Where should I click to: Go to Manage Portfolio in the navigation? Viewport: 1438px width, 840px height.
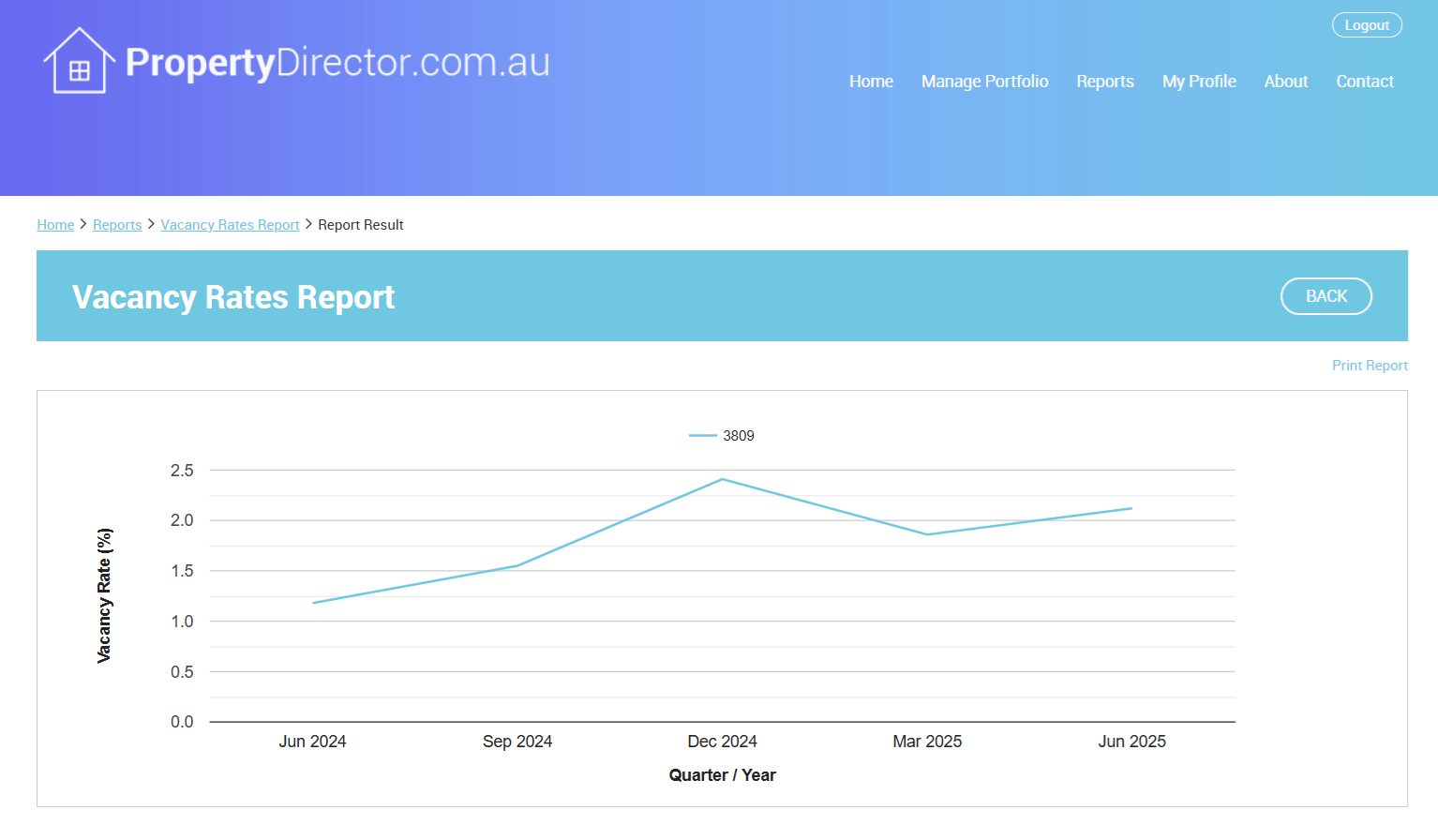click(984, 82)
